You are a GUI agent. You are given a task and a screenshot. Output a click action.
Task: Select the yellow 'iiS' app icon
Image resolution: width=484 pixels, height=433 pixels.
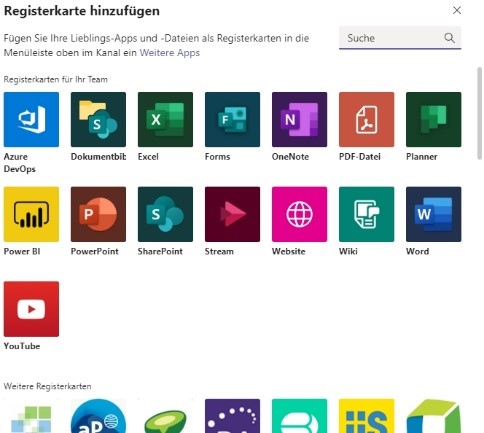click(x=366, y=416)
